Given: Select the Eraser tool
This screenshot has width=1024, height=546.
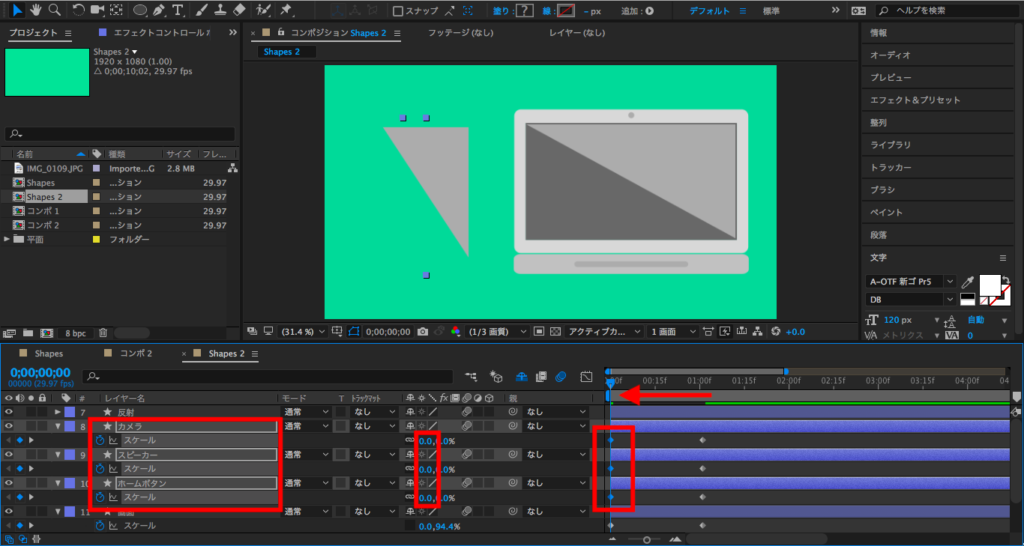Looking at the screenshot, I should [239, 10].
